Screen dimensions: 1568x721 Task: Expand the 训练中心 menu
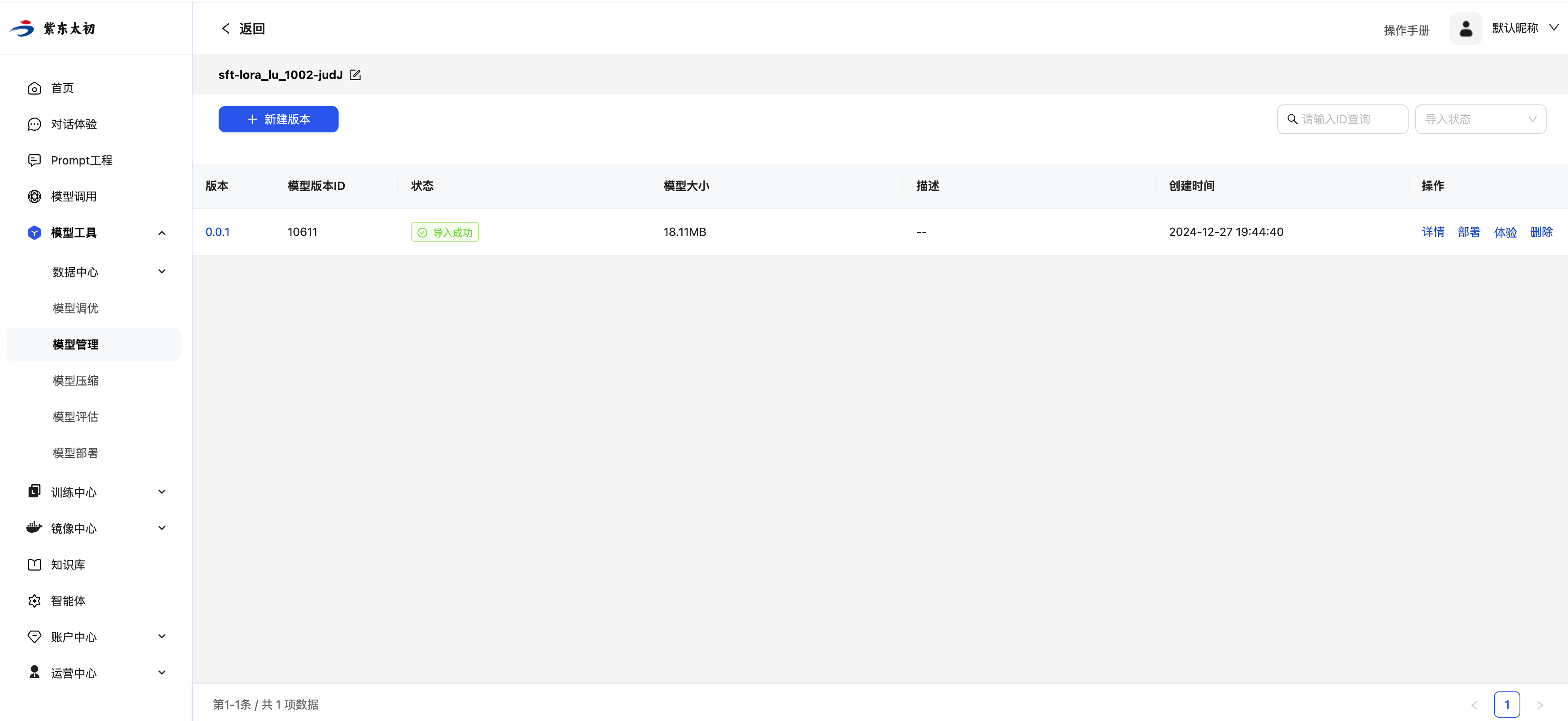162,492
